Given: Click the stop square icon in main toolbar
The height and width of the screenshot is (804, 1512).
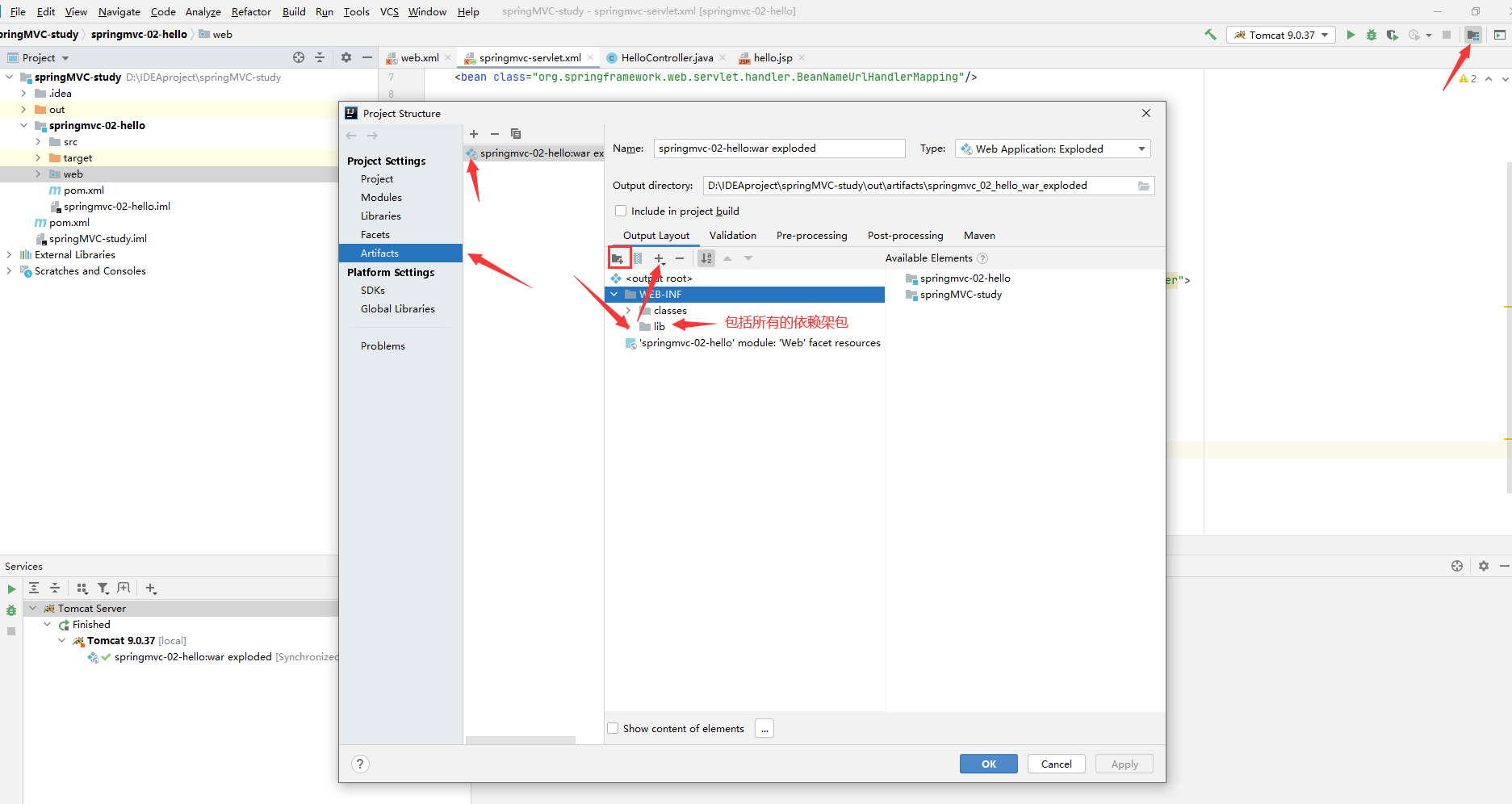Looking at the screenshot, I should [x=1447, y=35].
